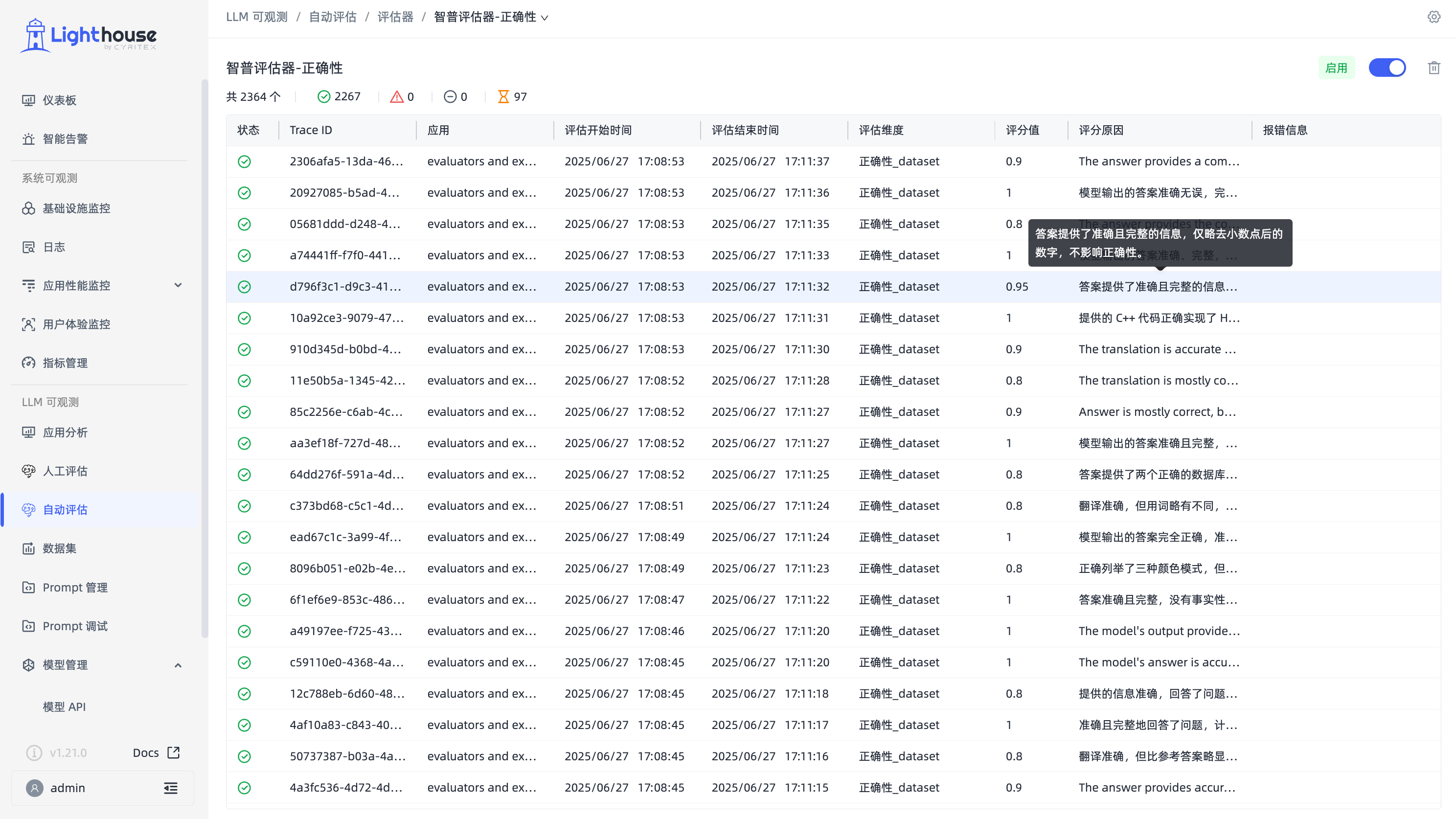The image size is (1456, 819).
Task: Open Docs external link
Action: coord(157,753)
